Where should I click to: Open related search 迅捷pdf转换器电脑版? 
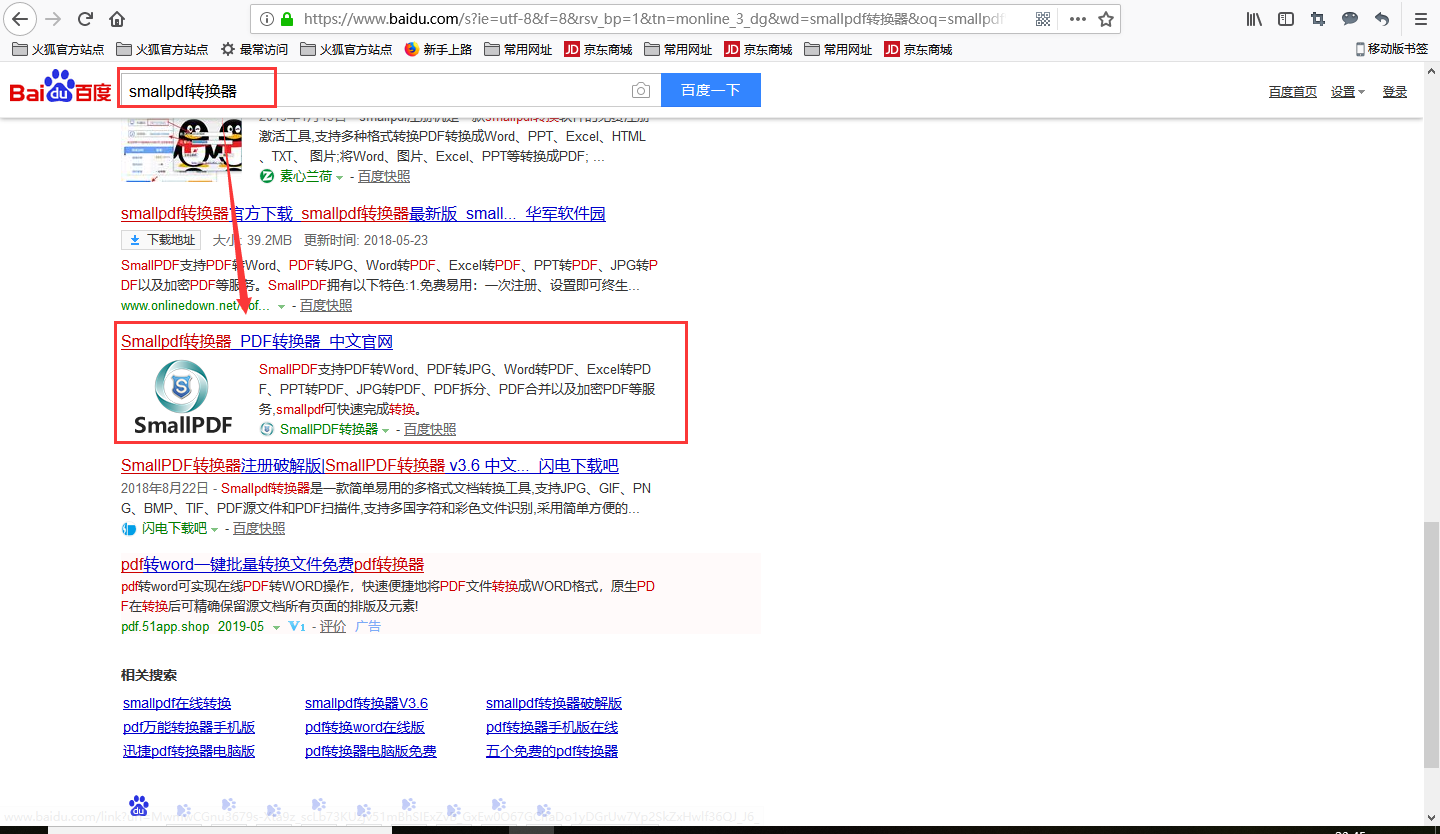(x=189, y=751)
